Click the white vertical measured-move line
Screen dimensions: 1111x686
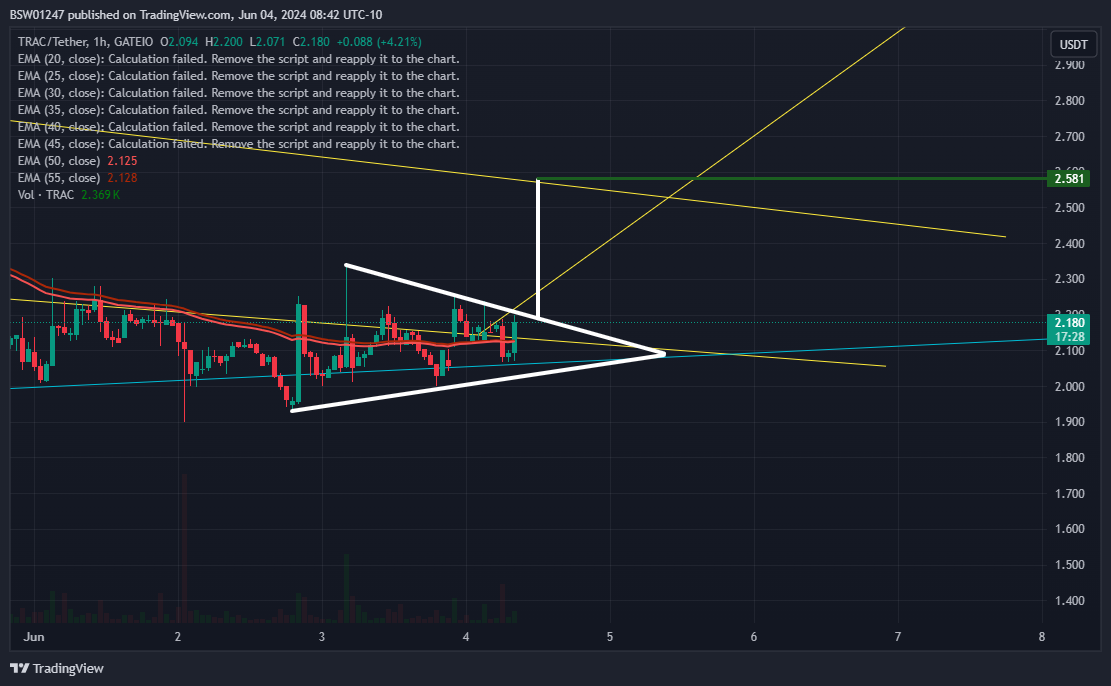point(538,248)
